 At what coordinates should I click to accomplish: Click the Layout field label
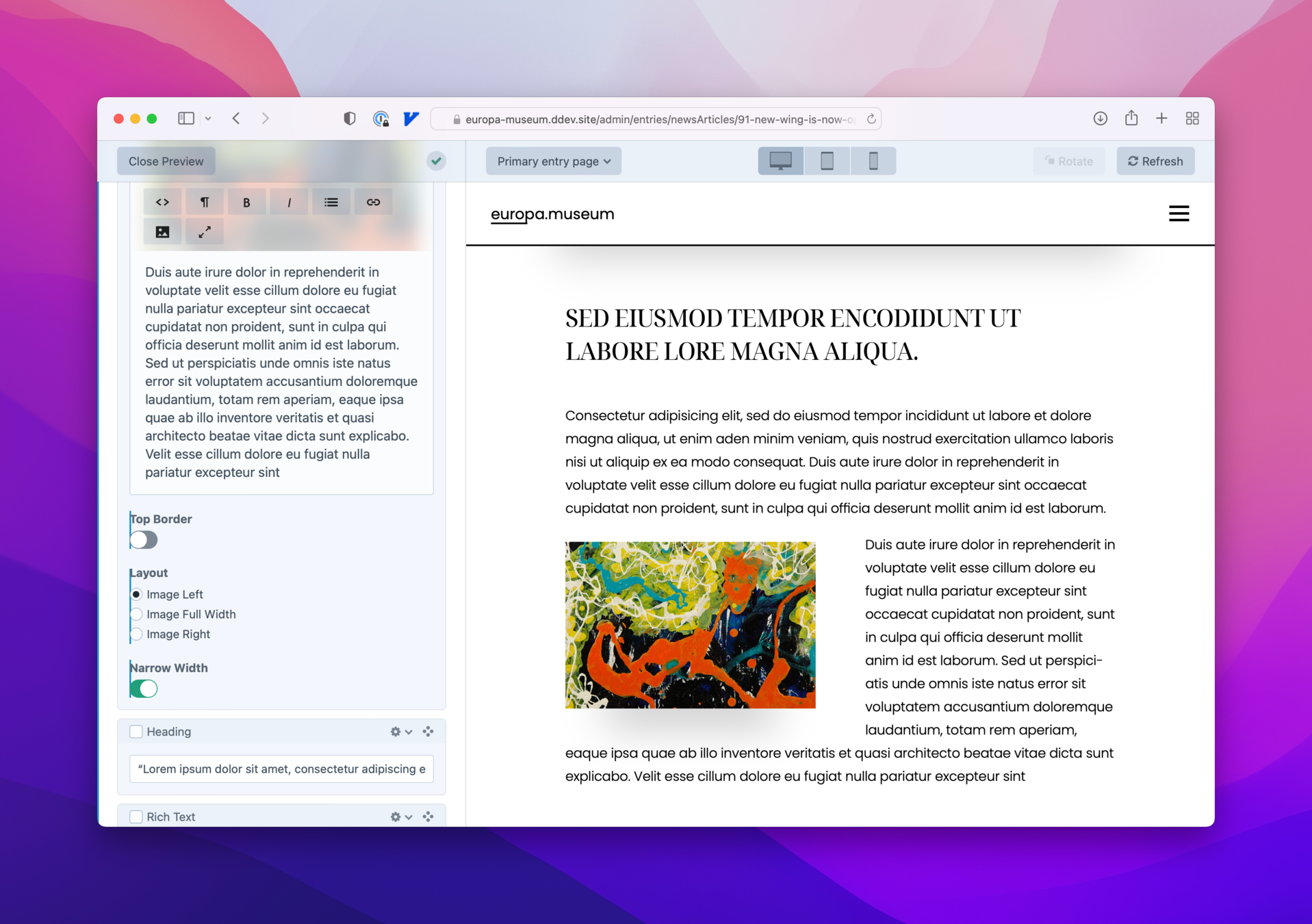pyautogui.click(x=149, y=573)
